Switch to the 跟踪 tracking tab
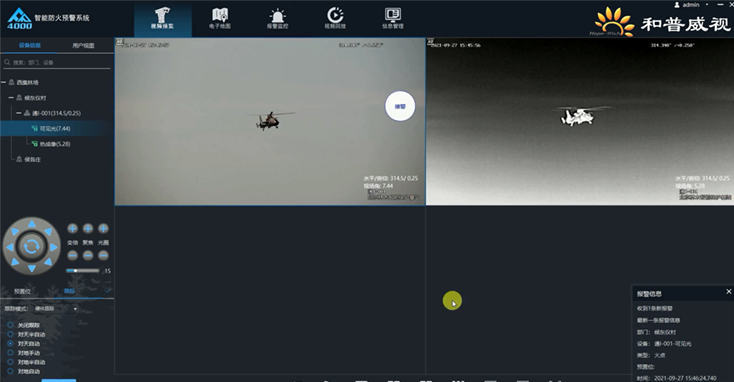Screen dimensions: 734x382 coord(69,291)
